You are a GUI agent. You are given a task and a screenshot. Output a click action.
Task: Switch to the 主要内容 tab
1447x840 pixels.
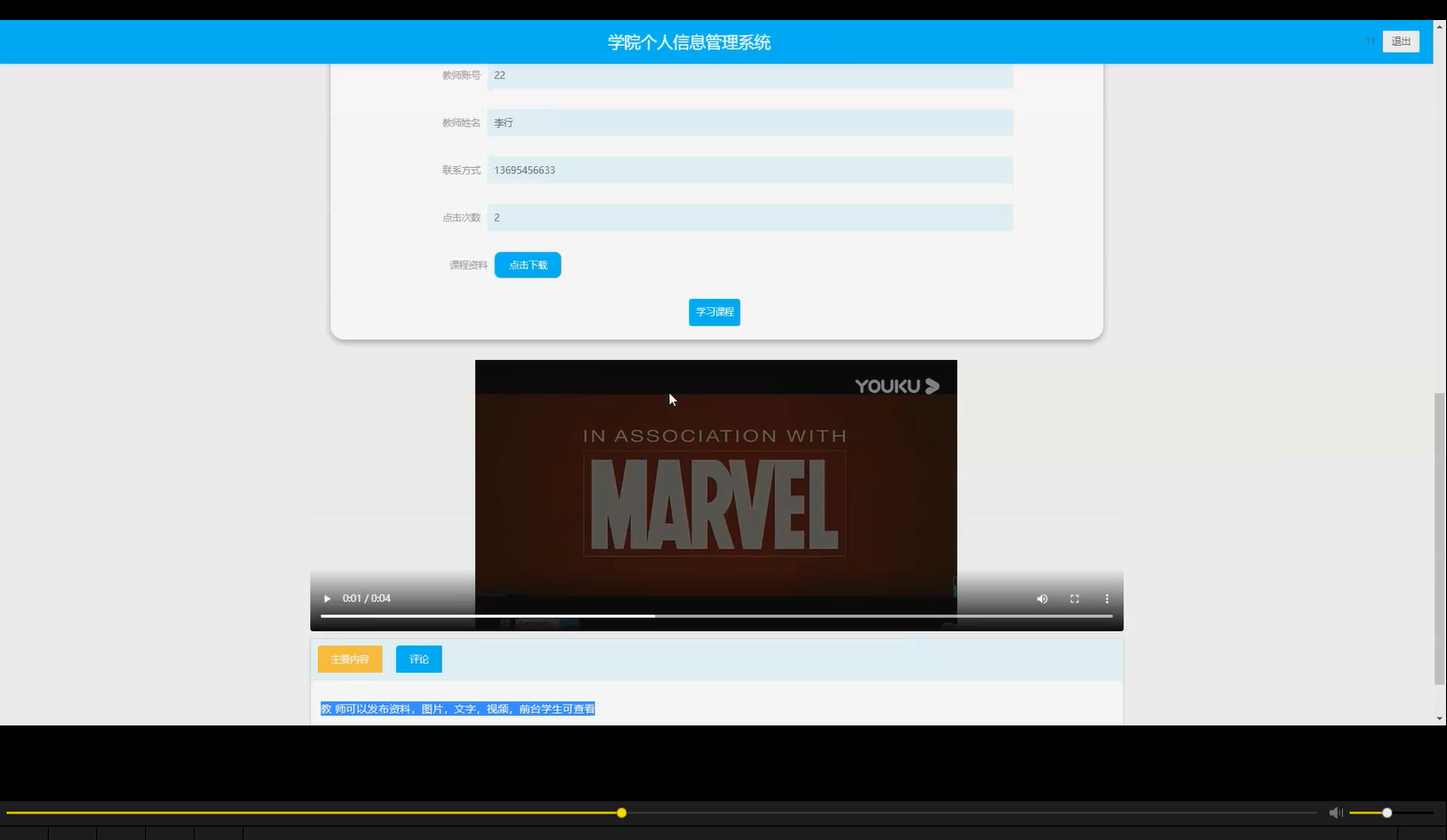tap(350, 660)
